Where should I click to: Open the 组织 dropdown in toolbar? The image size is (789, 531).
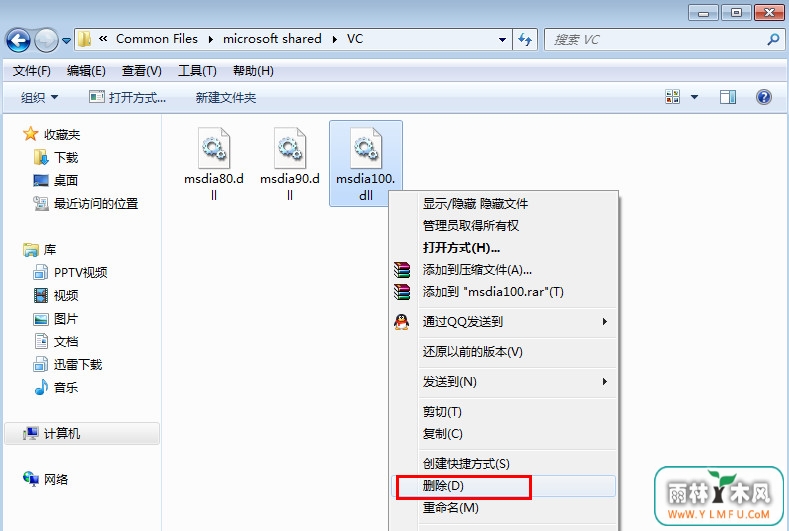click(x=39, y=97)
